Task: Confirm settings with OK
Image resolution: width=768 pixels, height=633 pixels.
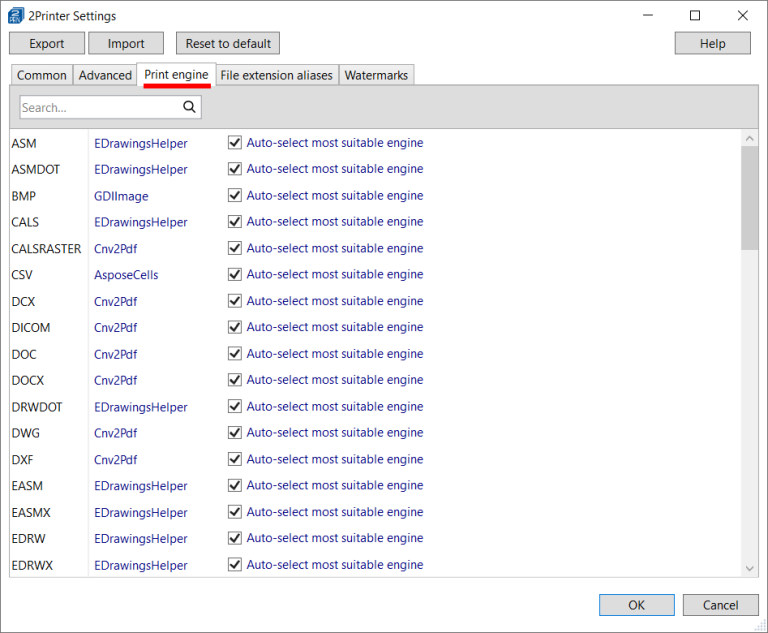Action: (636, 605)
